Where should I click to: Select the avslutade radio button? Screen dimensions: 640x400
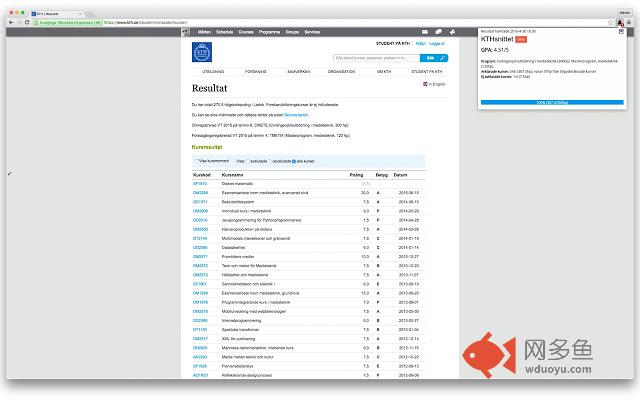248,161
